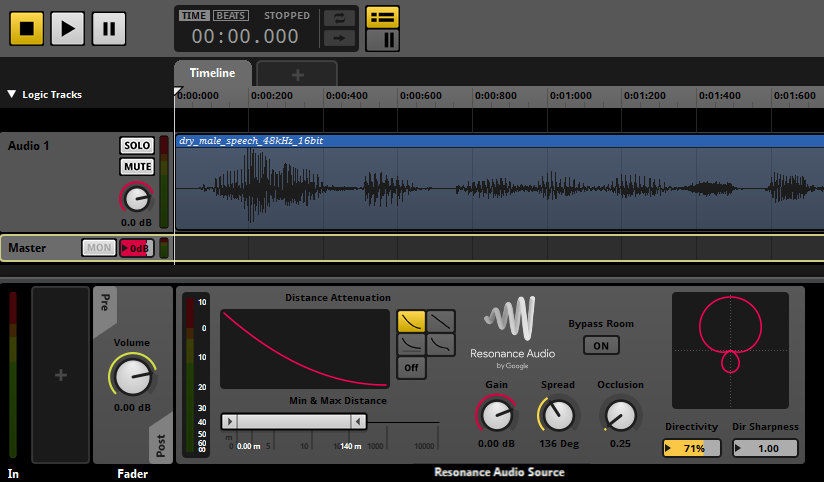Click the Master MON button
Screen dimensions: 824x482
(99, 248)
